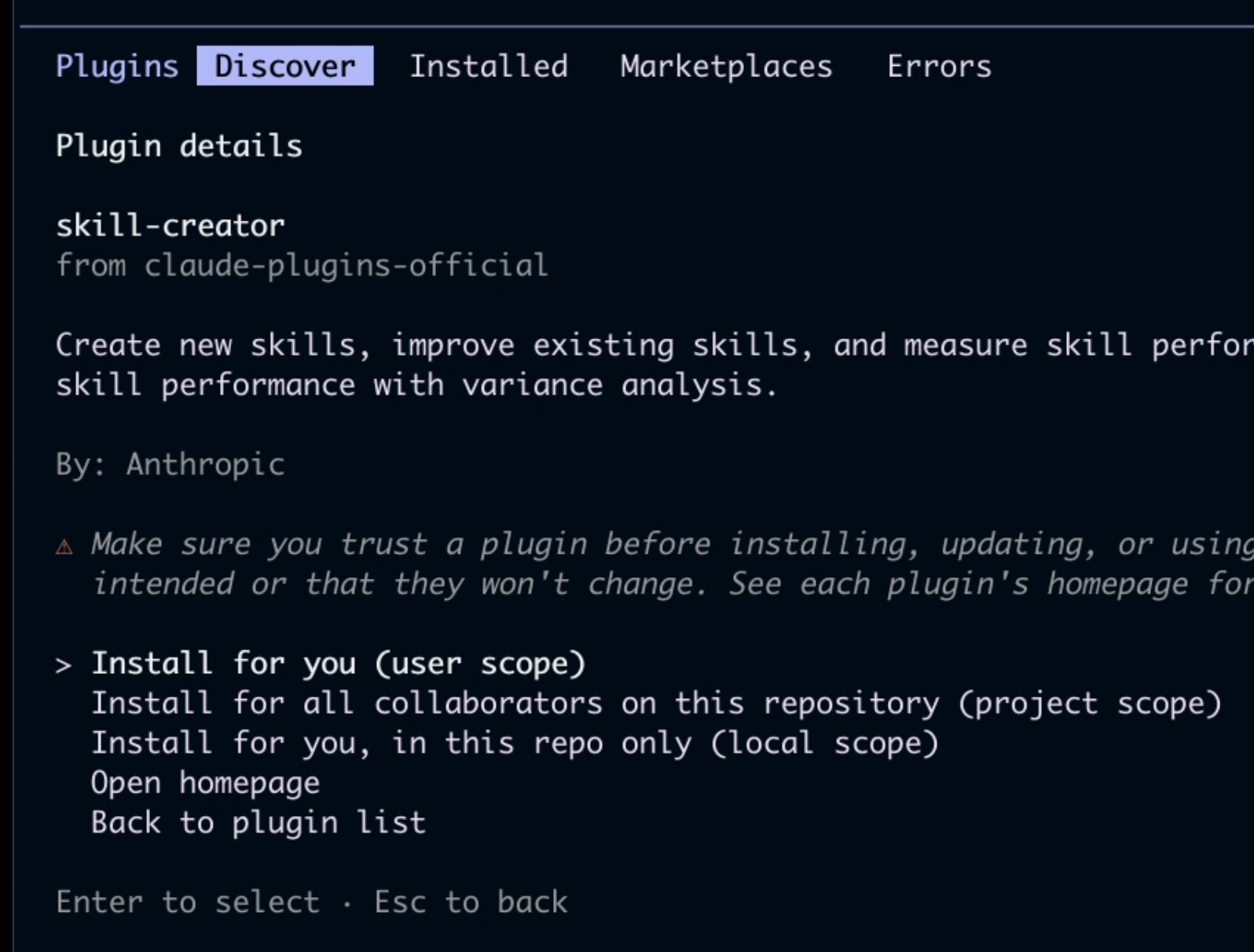1254x952 pixels.
Task: Click the Enter to select hint
Action: point(188,902)
